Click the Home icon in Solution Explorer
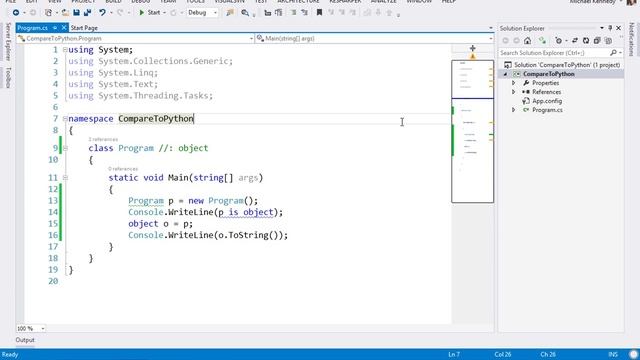The height and width of the screenshot is (360, 640). [x=527, y=41]
